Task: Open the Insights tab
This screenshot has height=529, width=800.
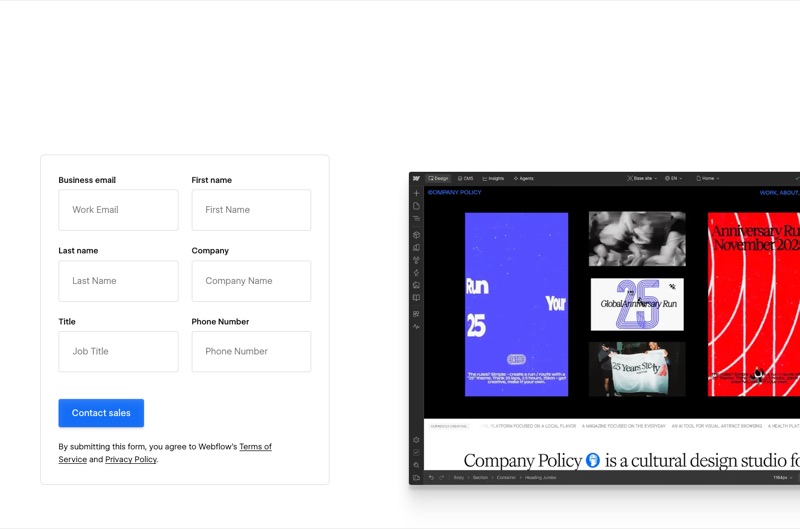Action: pos(493,179)
